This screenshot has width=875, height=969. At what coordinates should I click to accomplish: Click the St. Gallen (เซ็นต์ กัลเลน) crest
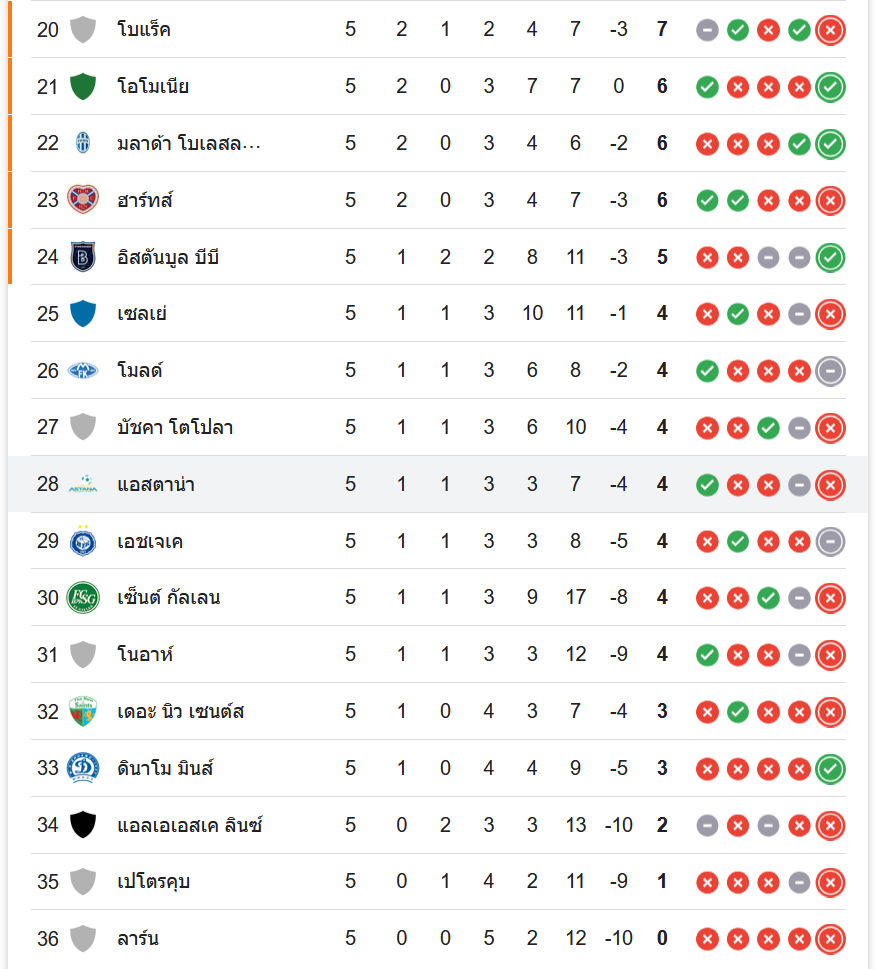pyautogui.click(x=83, y=598)
